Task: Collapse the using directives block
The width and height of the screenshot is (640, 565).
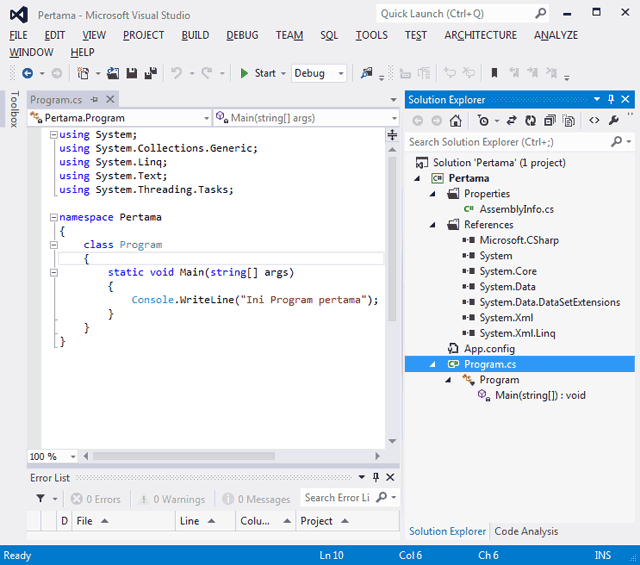Action: click(53, 135)
